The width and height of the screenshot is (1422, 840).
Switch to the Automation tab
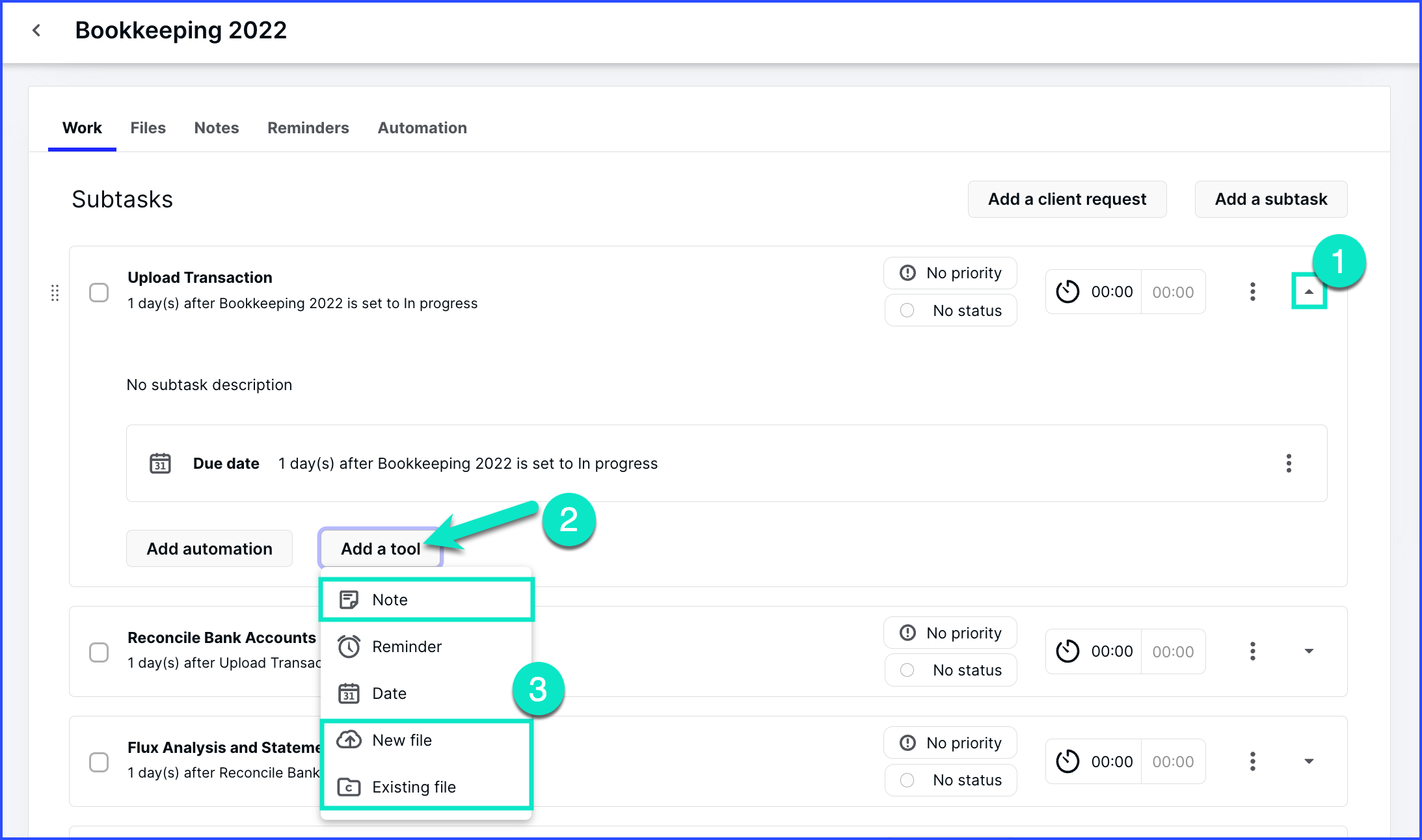pos(422,128)
